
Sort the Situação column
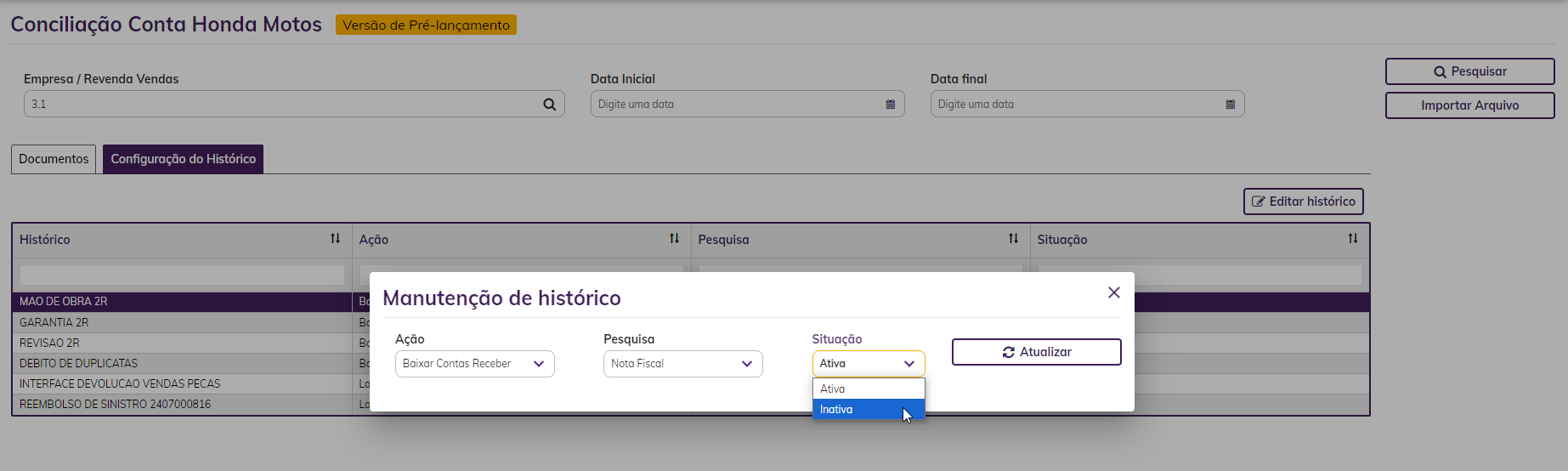[1352, 239]
